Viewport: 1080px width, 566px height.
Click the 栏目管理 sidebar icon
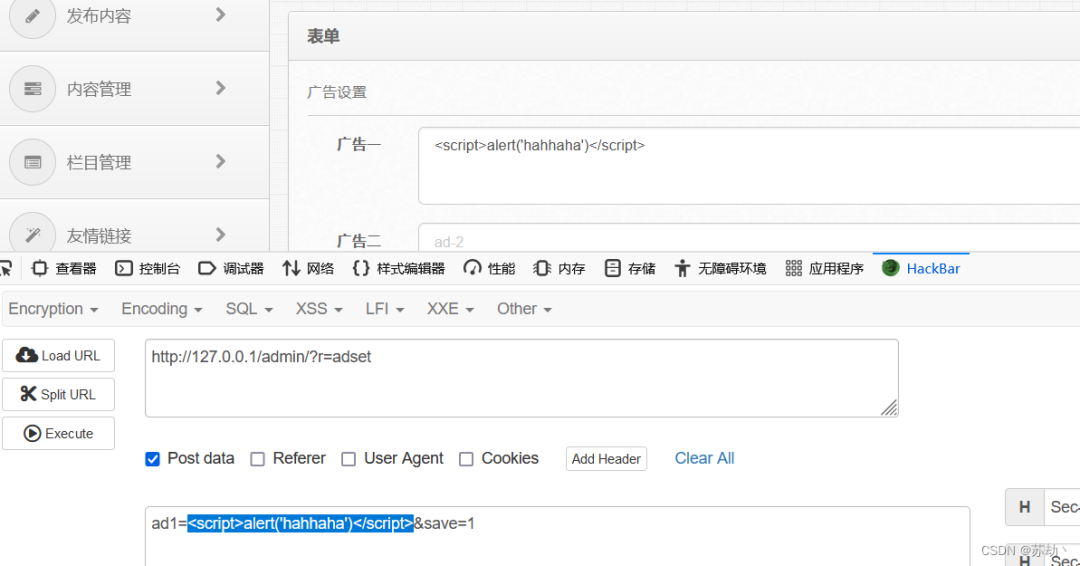pos(32,163)
